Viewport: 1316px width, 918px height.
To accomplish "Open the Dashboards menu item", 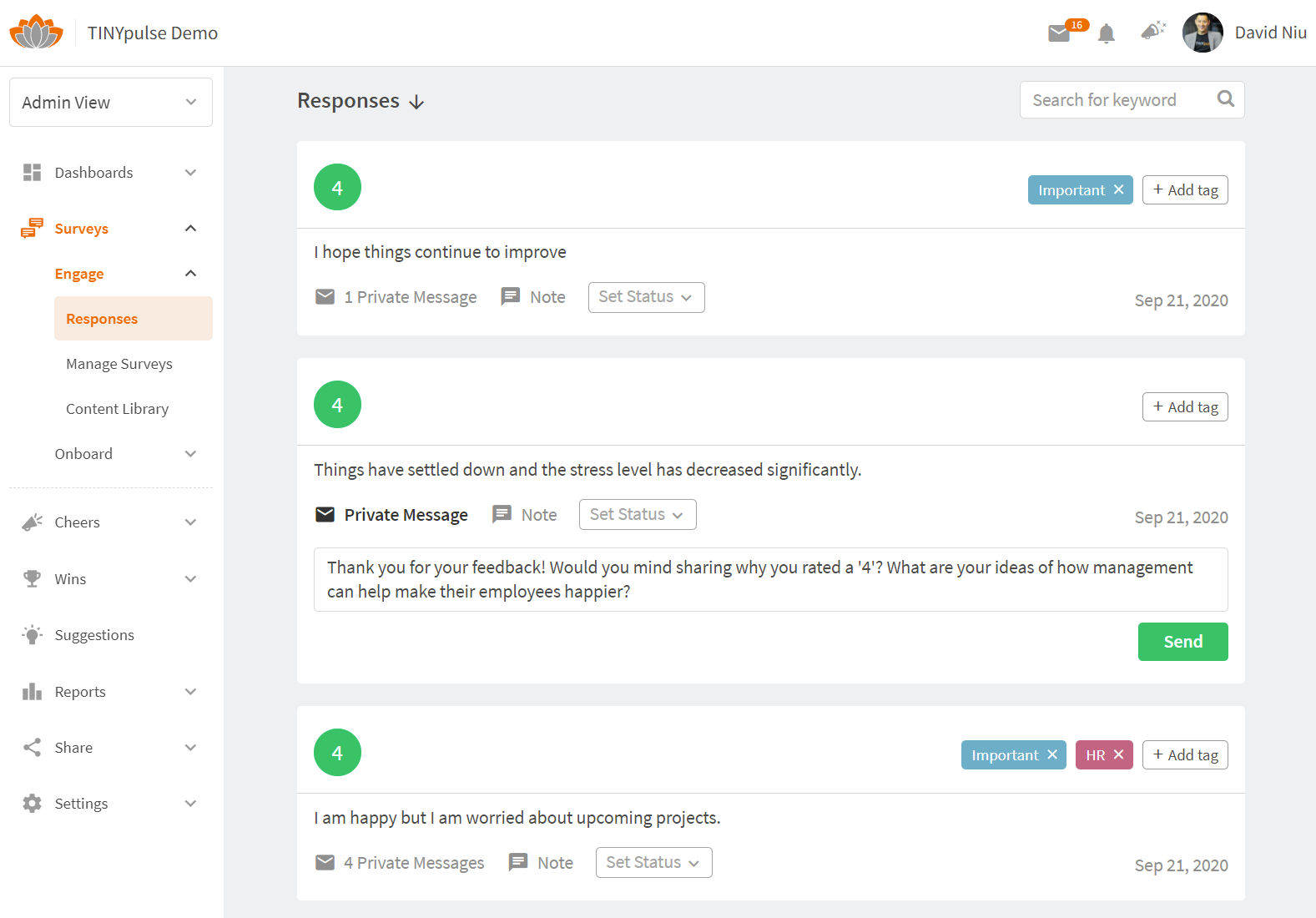I will (93, 173).
